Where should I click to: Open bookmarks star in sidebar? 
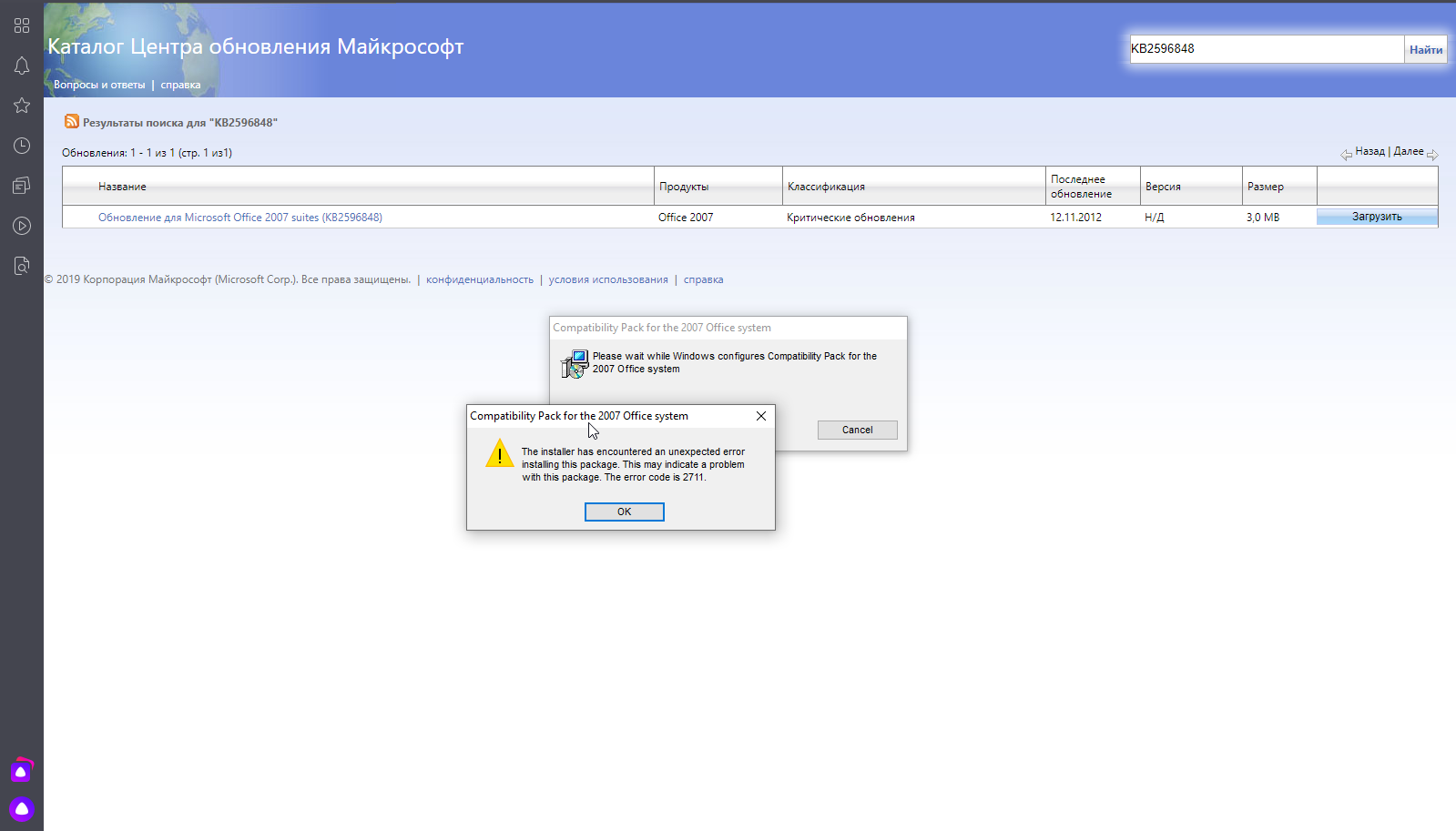click(22, 106)
